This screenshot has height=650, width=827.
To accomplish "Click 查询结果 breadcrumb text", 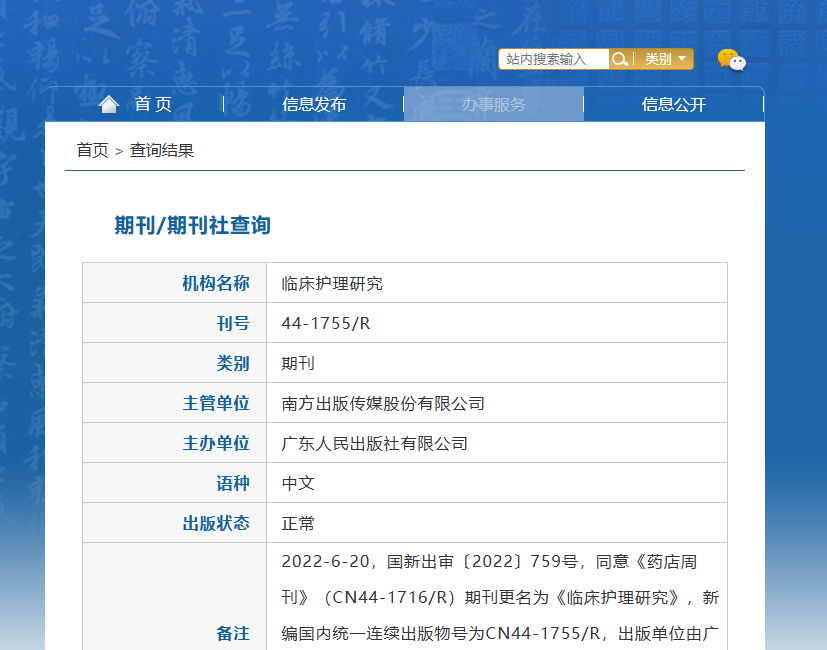I will click(162, 150).
